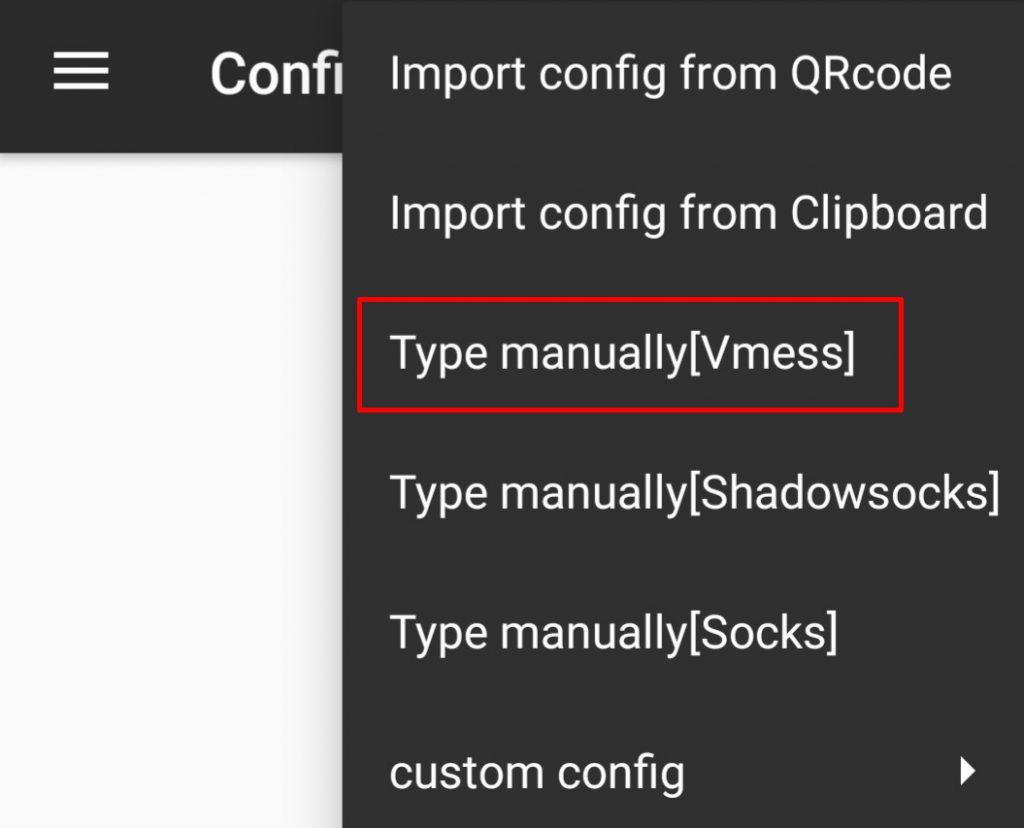Open the custom config menu entry
The image size is (1024, 828).
537,773
